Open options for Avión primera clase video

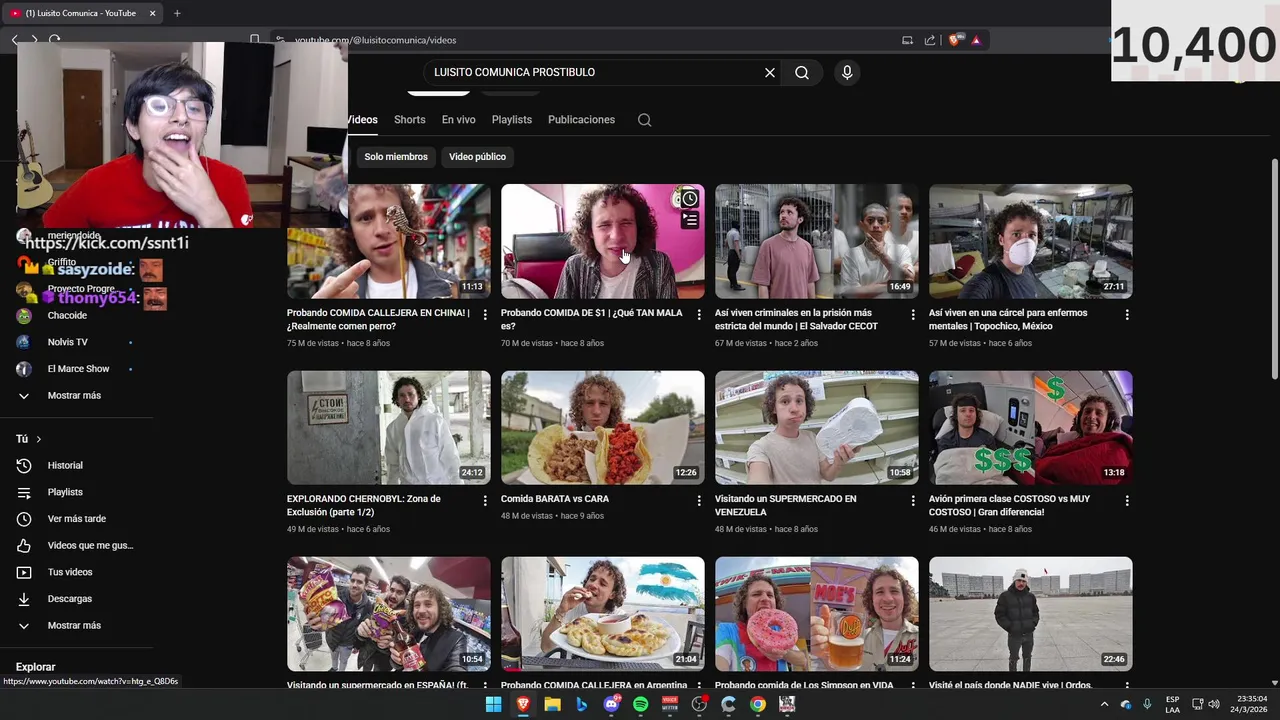[x=1127, y=500]
